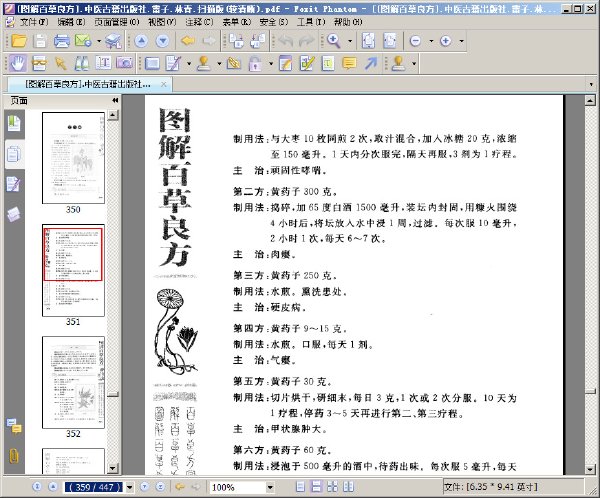
Task: Open the Bookmarks side panel icon
Action: coord(14,123)
